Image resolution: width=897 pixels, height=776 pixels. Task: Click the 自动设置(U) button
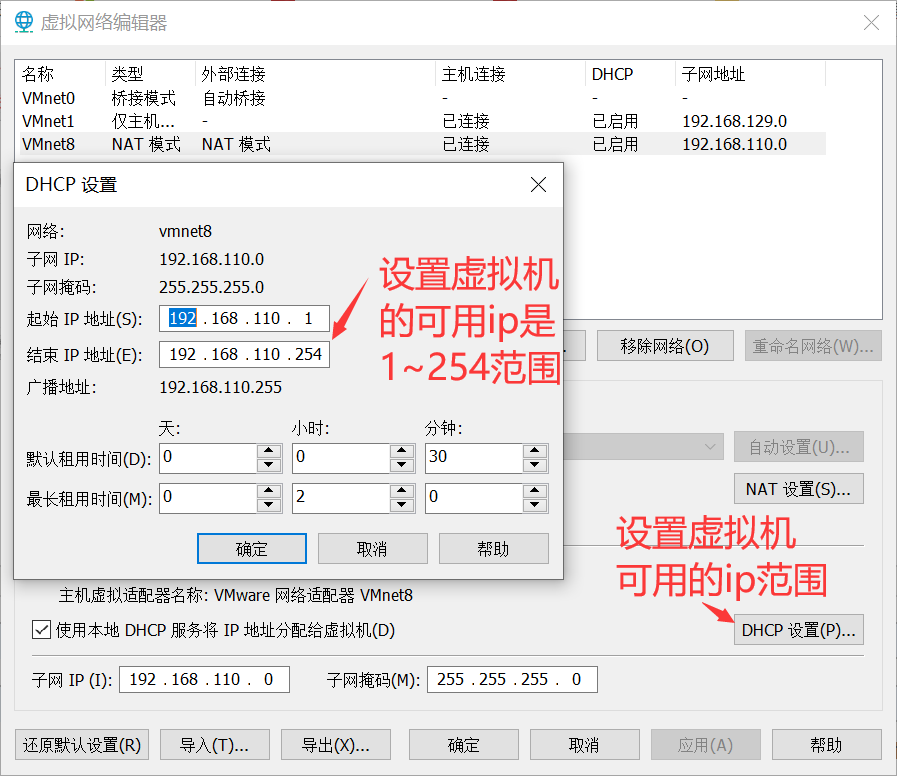pos(799,446)
